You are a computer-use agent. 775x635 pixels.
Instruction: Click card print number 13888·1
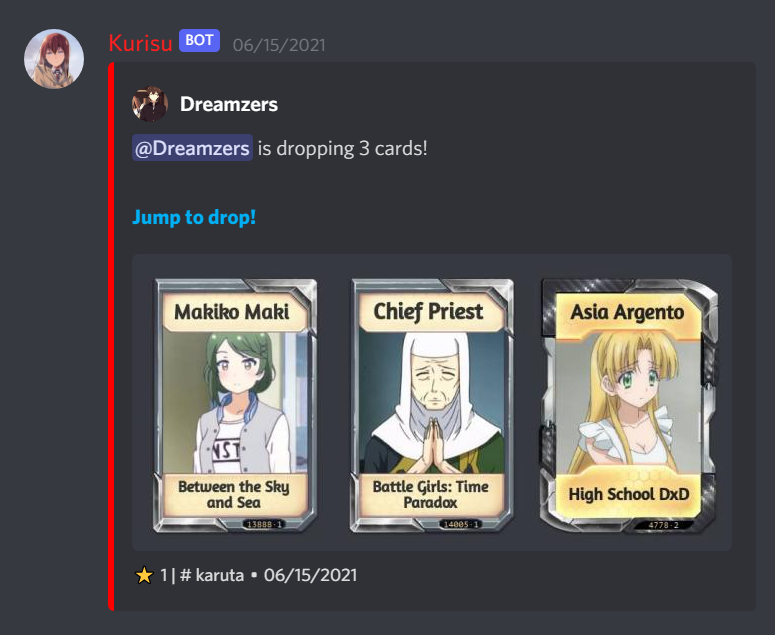pyautogui.click(x=264, y=524)
